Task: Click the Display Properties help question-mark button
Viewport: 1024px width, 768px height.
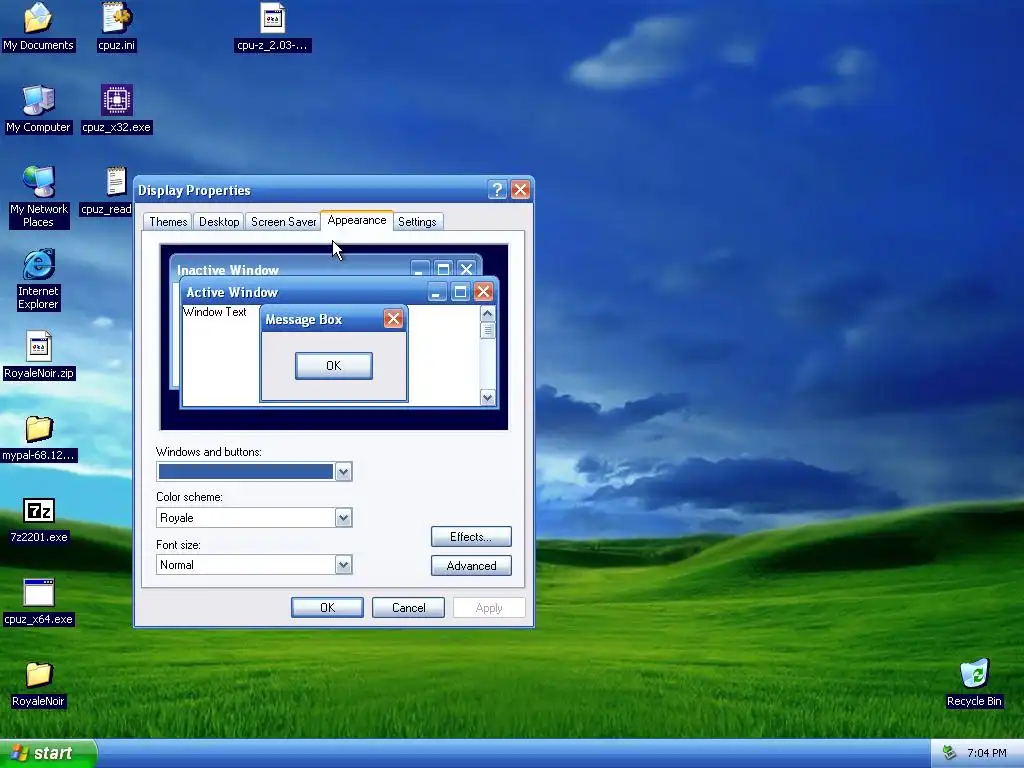Action: (497, 190)
